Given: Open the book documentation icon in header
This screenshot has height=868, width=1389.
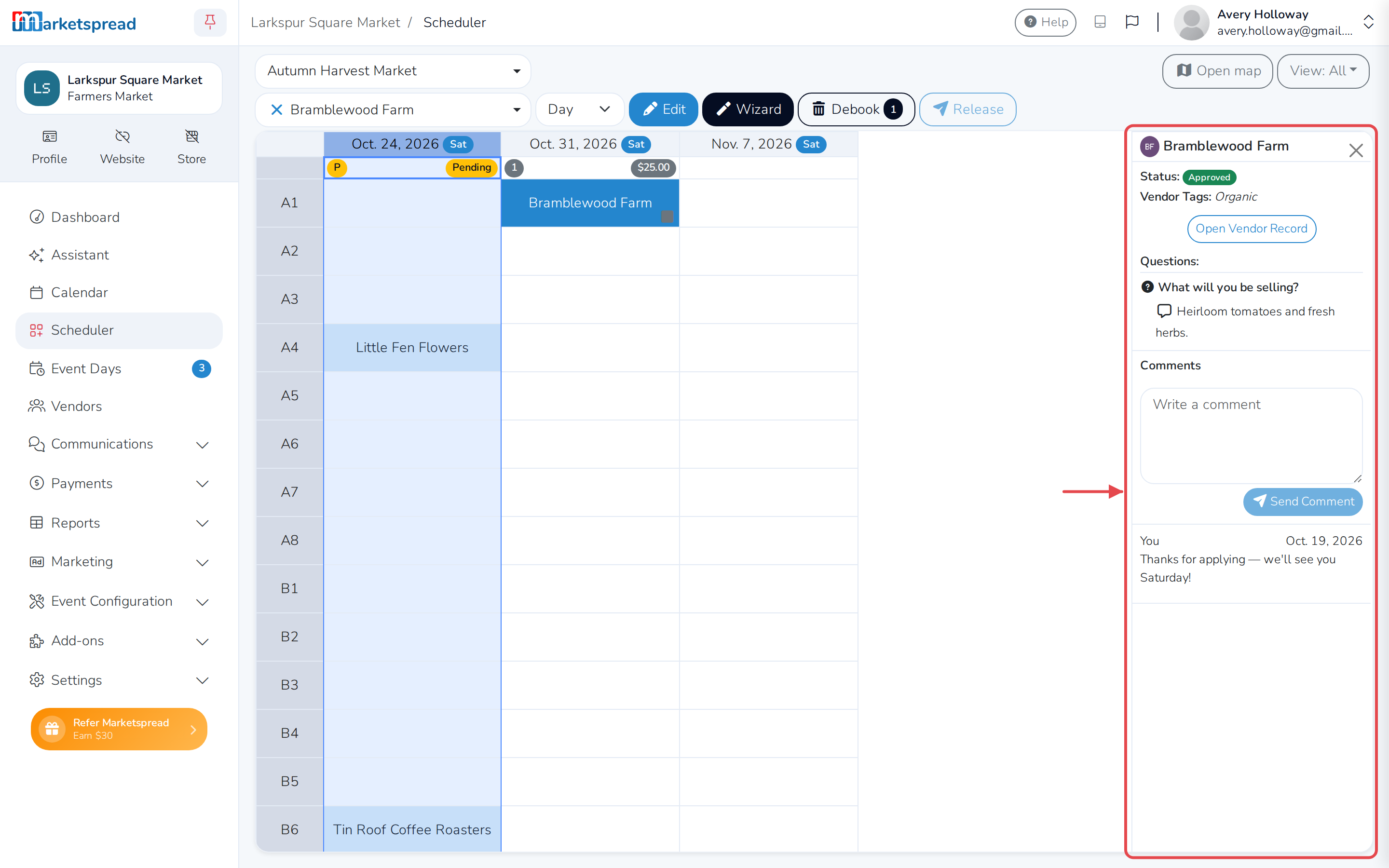Looking at the screenshot, I should [x=1100, y=22].
